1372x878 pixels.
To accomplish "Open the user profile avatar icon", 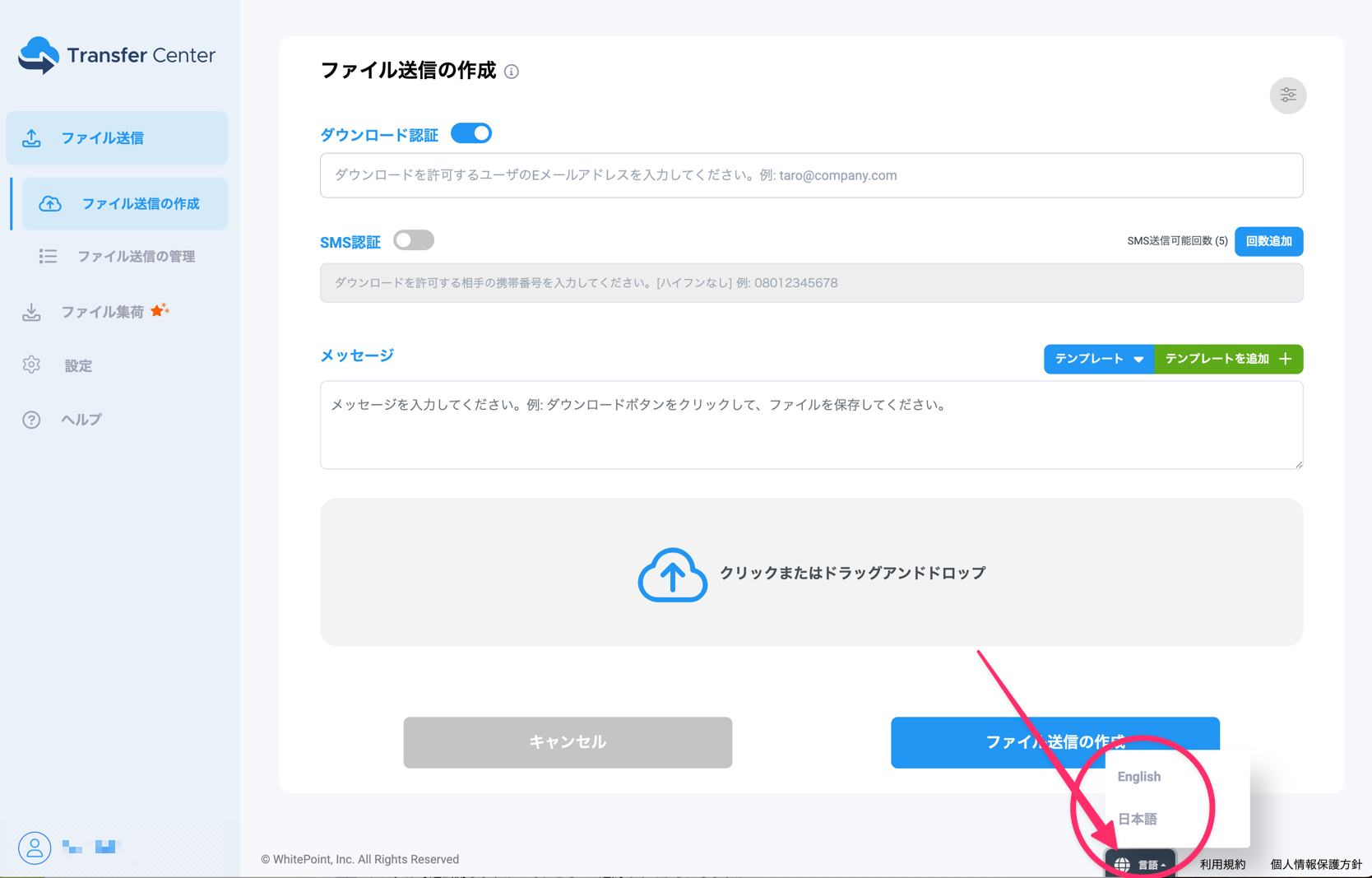I will pyautogui.click(x=35, y=848).
